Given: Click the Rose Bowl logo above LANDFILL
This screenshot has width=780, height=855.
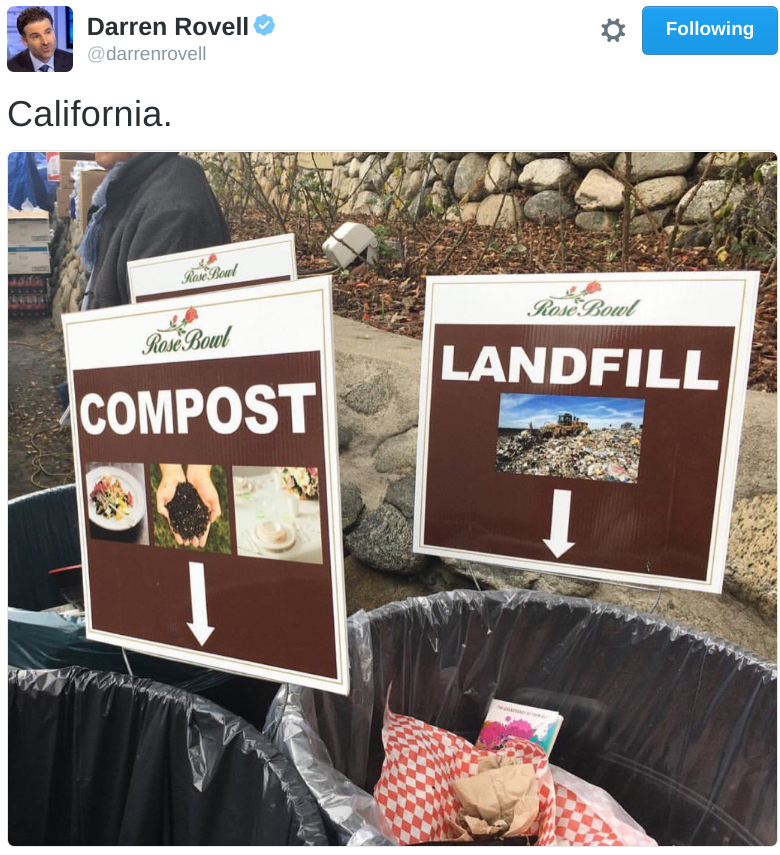Looking at the screenshot, I should tap(583, 300).
